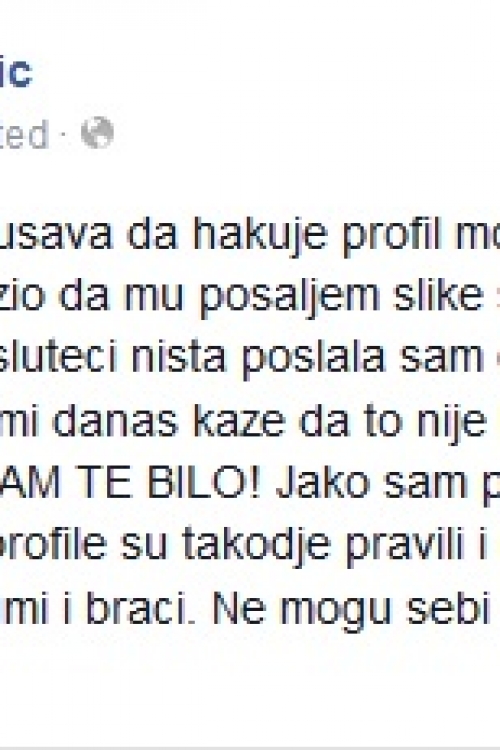
Task: Click the word 'nista' in the post
Action: click(178, 359)
